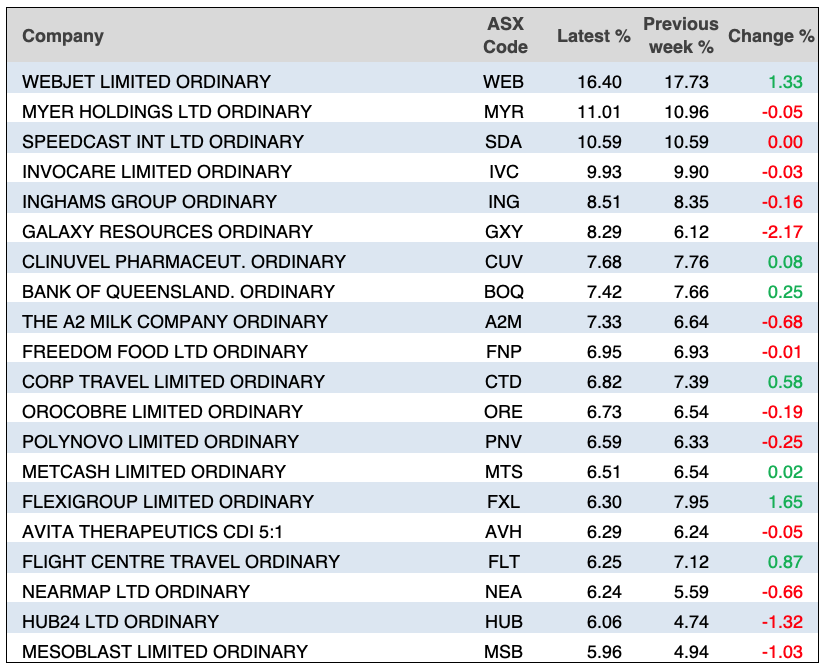Click the Latest % column header
The image size is (826, 670).
pos(594,36)
